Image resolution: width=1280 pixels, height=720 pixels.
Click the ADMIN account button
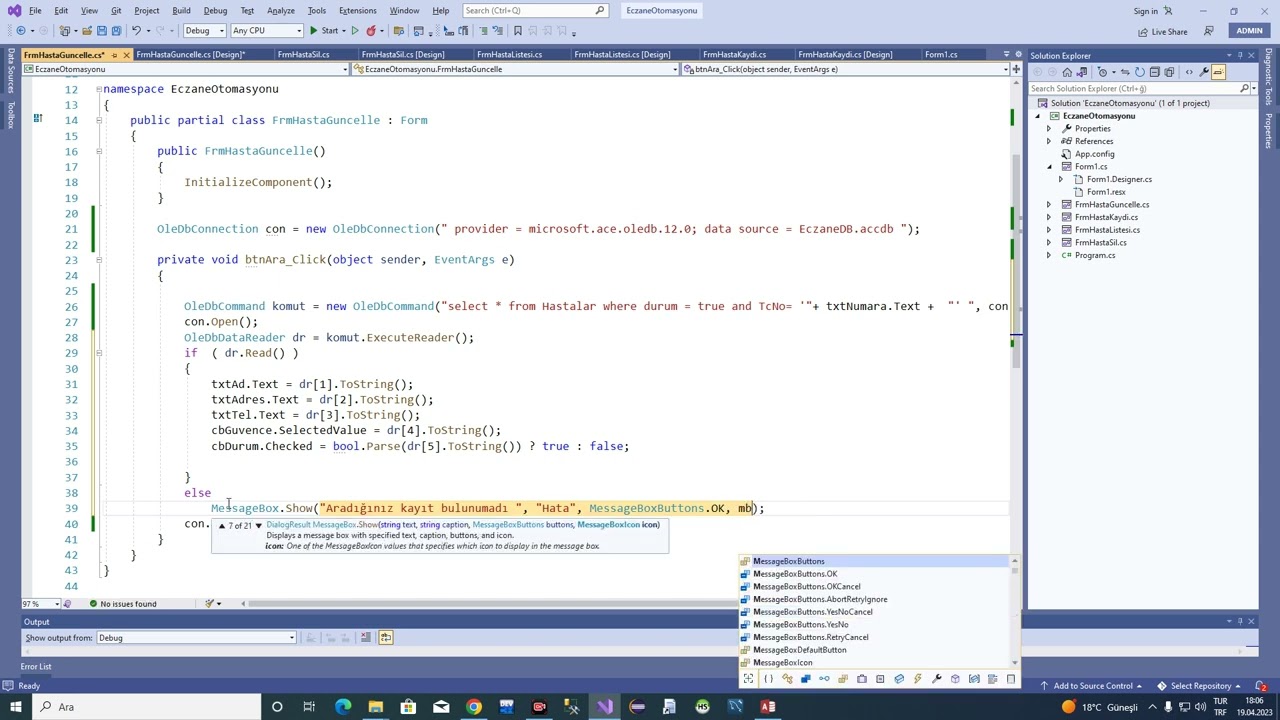pos(1248,31)
